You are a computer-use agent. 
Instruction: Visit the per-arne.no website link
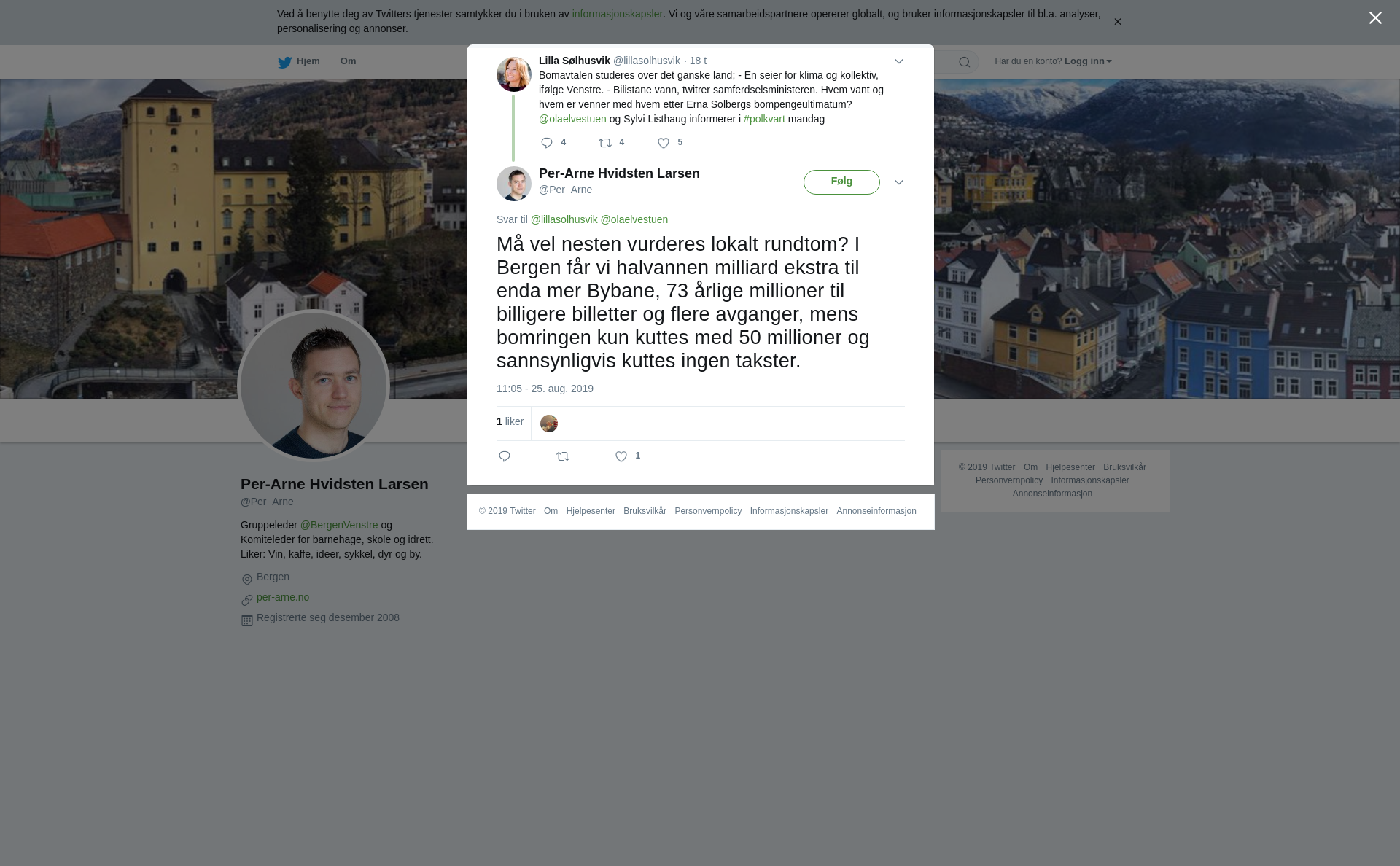(x=283, y=597)
